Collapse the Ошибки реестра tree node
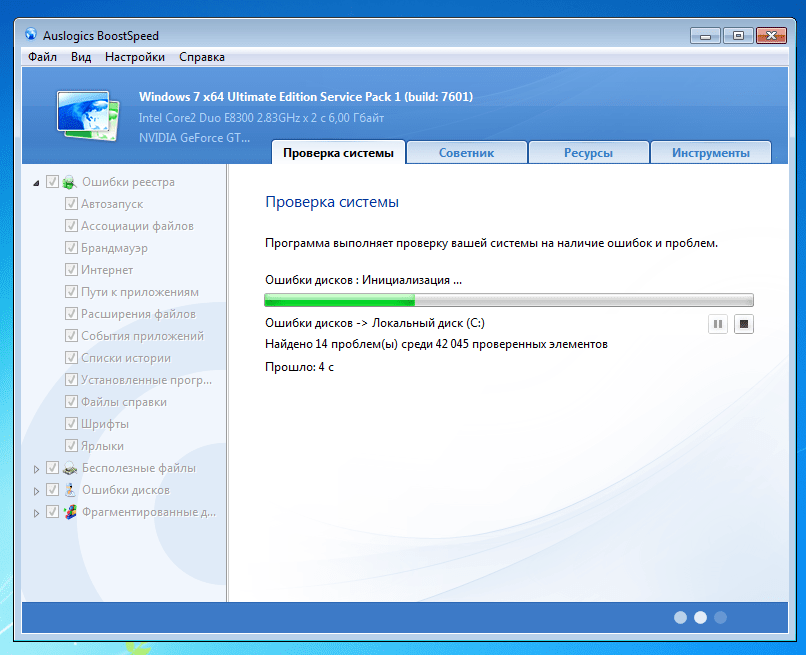806x655 pixels. 36,183
